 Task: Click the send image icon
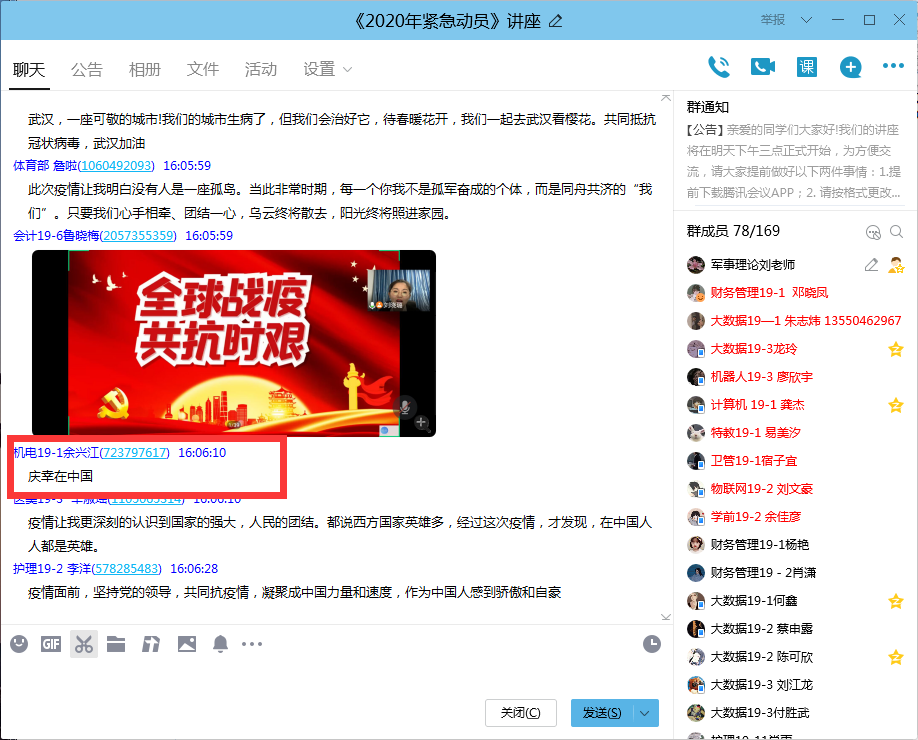[x=186, y=644]
